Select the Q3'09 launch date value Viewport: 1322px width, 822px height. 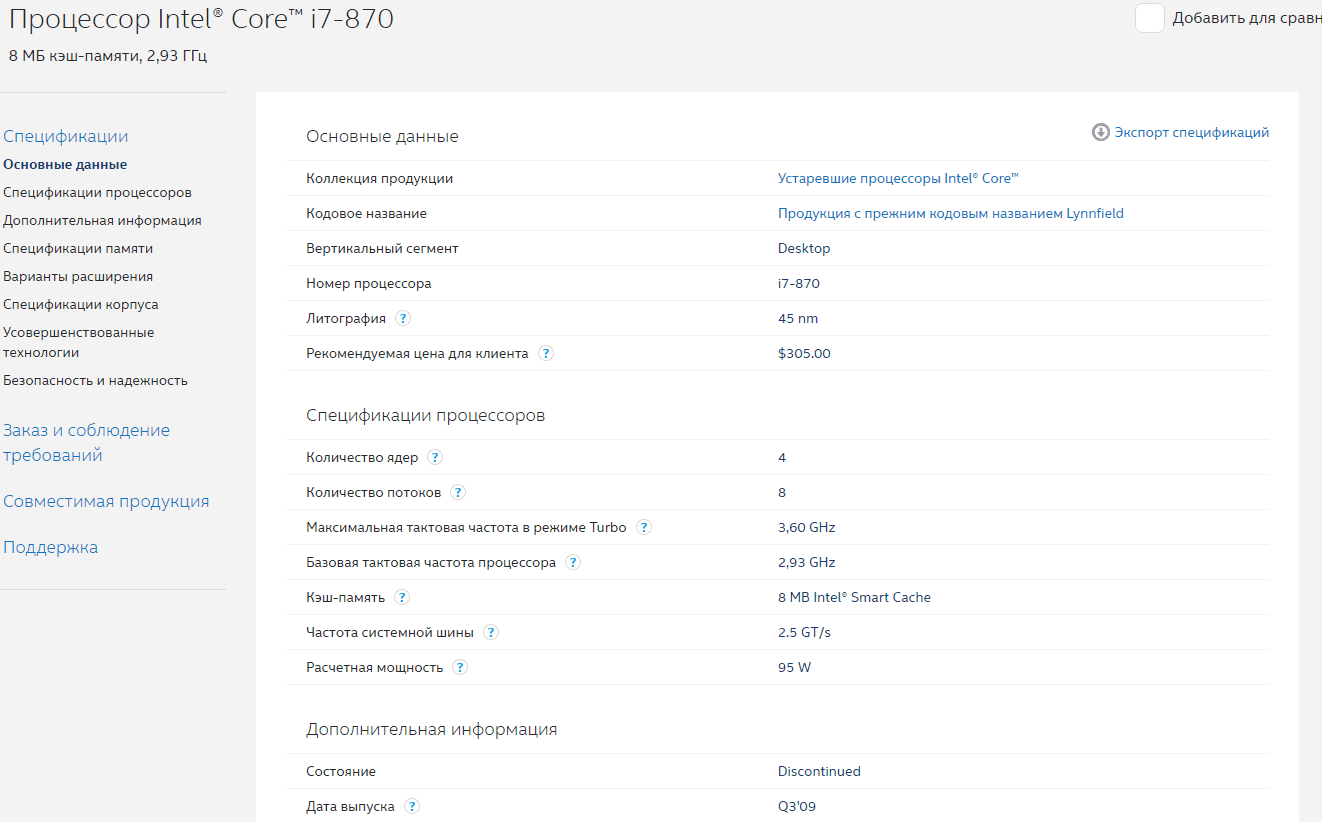(799, 806)
